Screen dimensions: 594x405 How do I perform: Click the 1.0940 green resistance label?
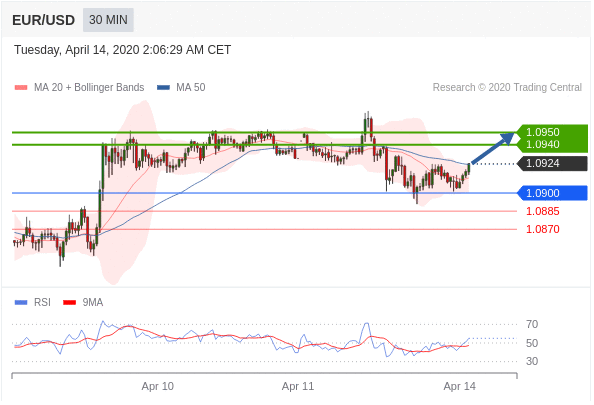click(542, 144)
